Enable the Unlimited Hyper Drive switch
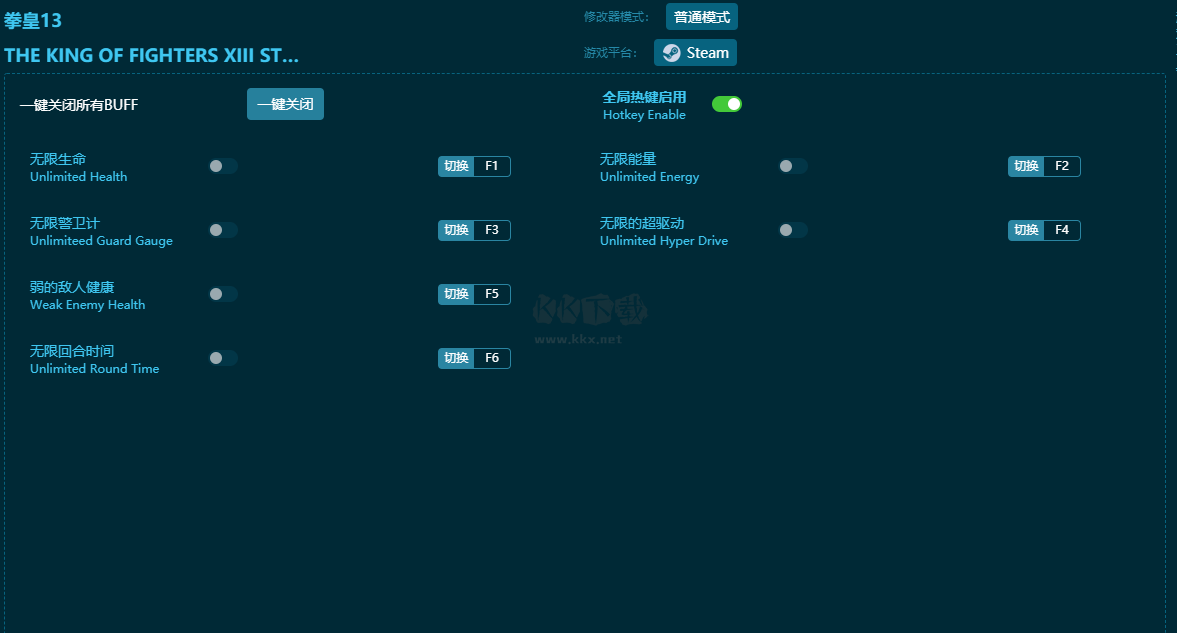Screen dimensions: 1177x633 793,230
